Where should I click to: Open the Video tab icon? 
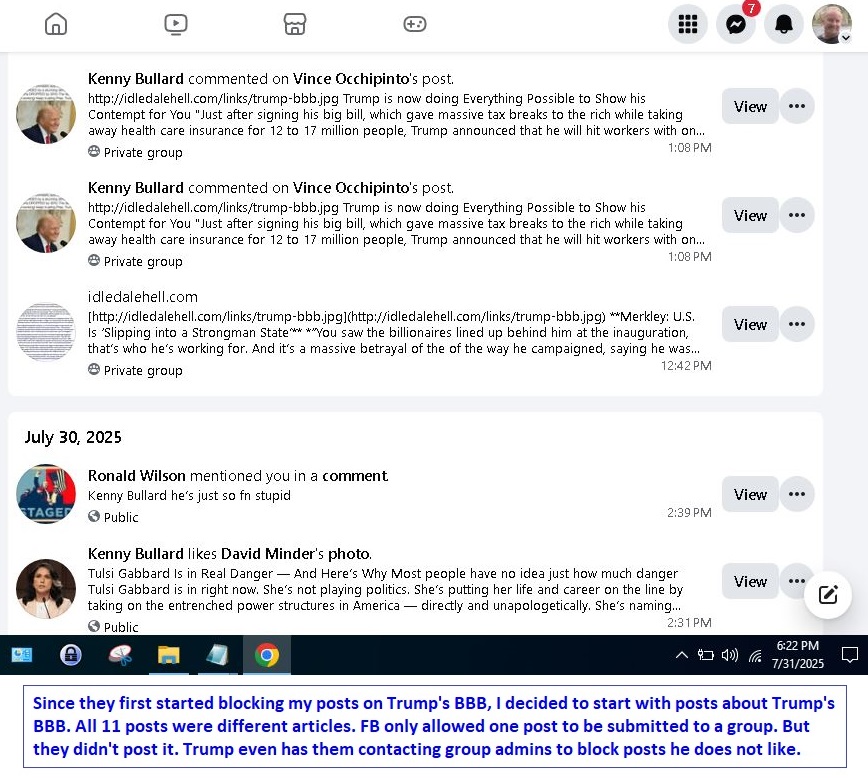point(175,25)
